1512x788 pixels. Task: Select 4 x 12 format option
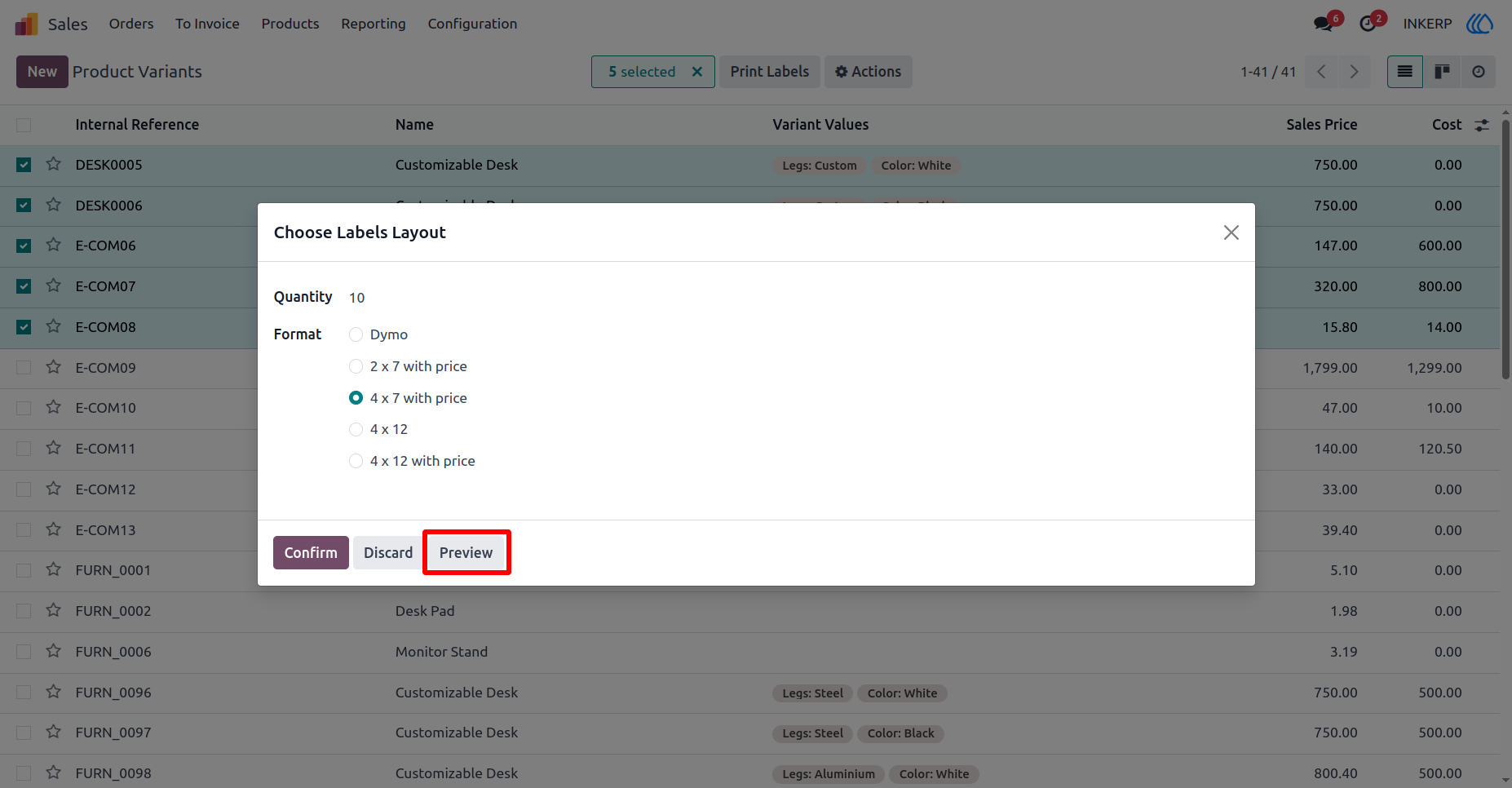pyautogui.click(x=356, y=429)
